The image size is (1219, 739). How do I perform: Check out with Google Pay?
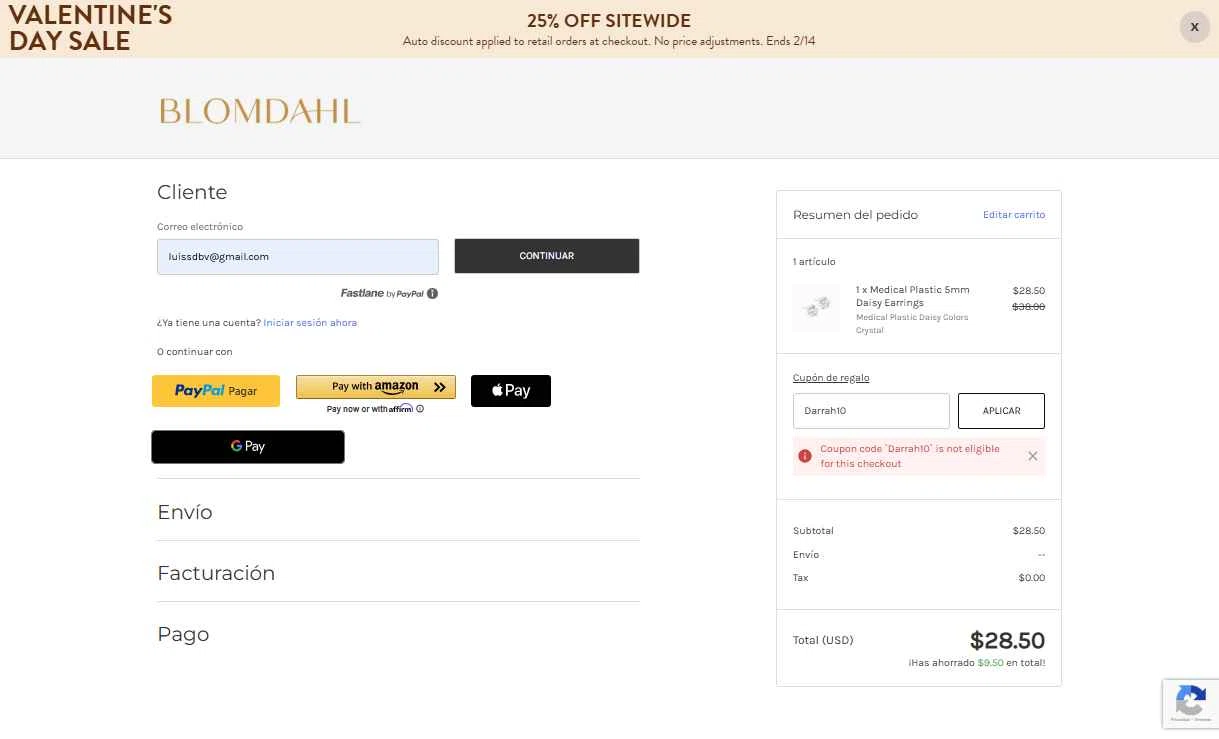pos(248,447)
